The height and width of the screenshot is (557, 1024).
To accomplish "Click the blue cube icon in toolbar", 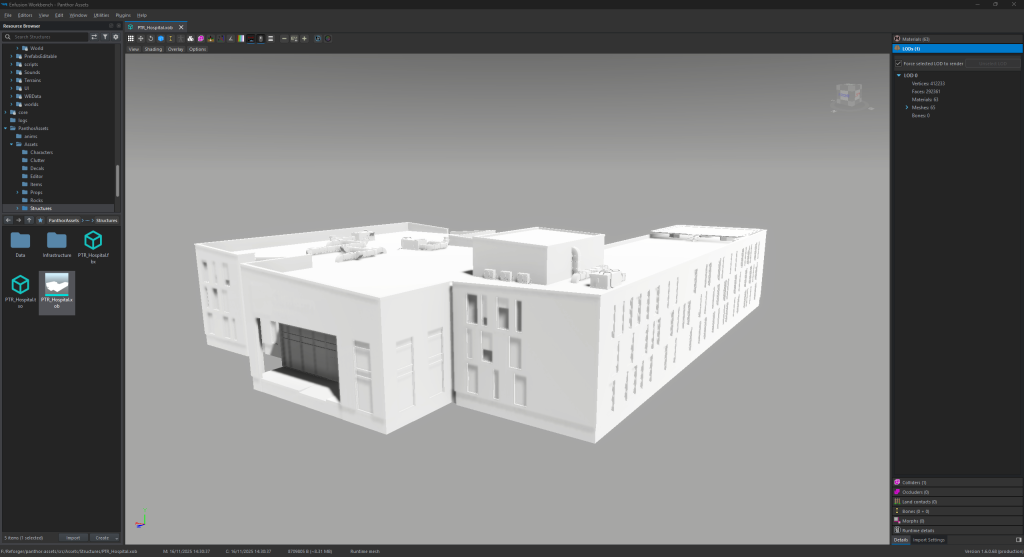I will 161,38.
